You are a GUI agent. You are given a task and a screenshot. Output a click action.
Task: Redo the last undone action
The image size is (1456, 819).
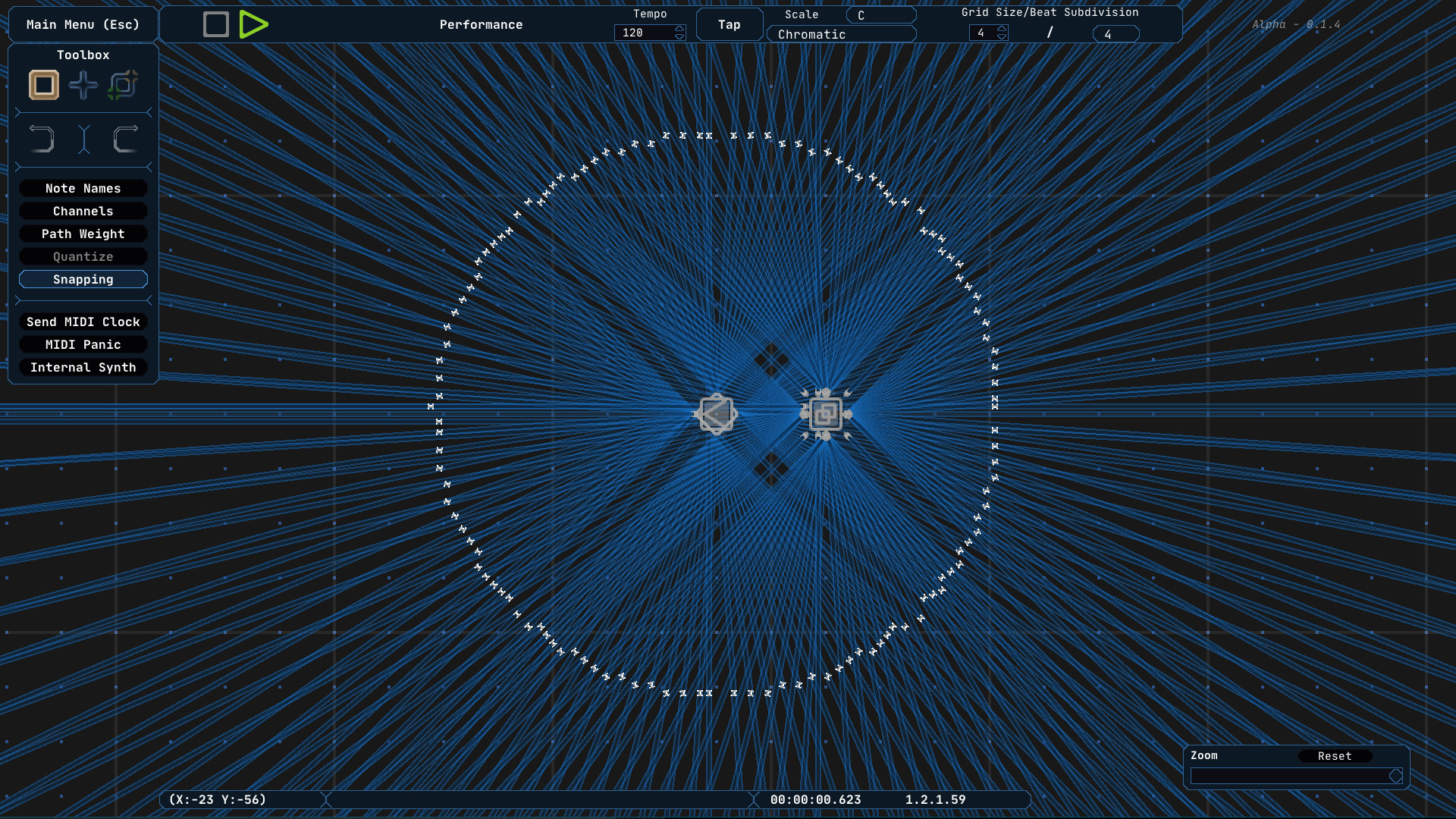point(125,139)
